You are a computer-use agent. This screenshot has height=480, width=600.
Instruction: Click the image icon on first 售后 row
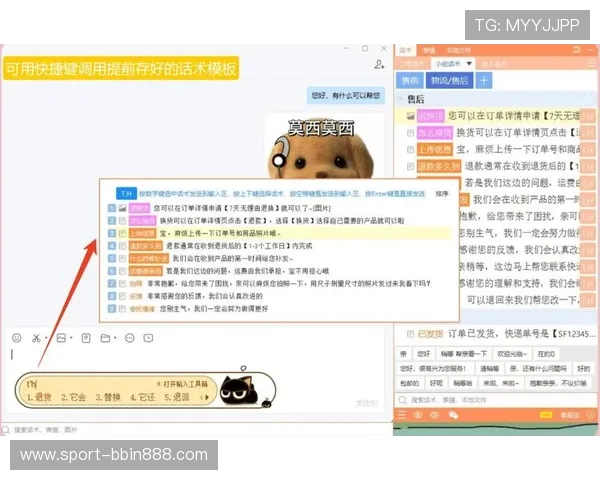(410, 116)
